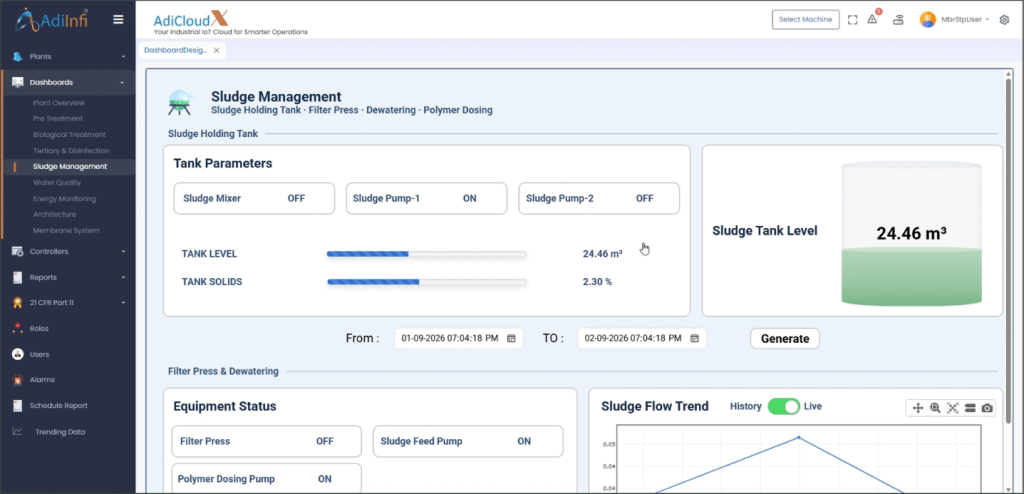Open the MbrStpUser dropdown arrow
Viewport: 1024px width, 494px height.
(987, 20)
